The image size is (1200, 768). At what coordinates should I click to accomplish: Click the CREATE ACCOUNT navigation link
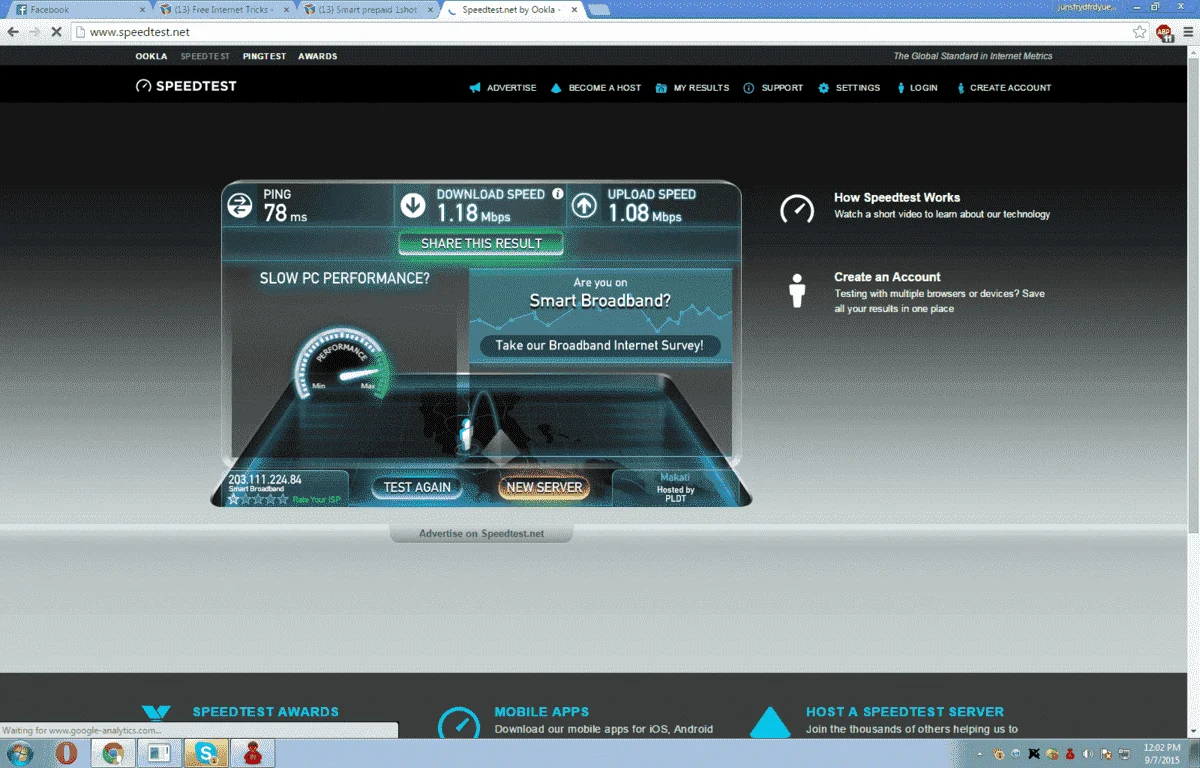(1011, 88)
